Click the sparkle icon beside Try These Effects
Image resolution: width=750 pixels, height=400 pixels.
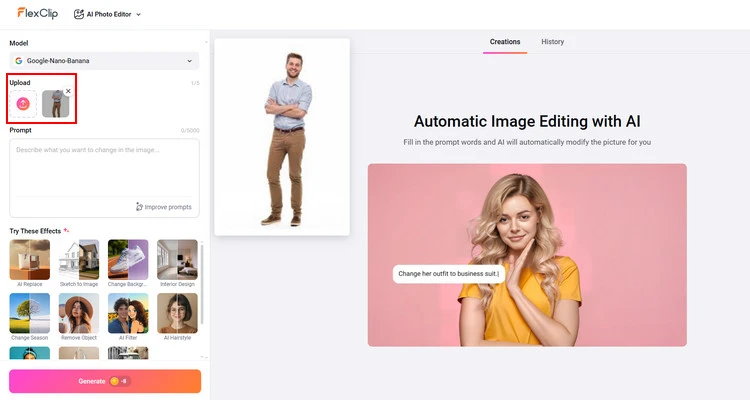(x=66, y=231)
